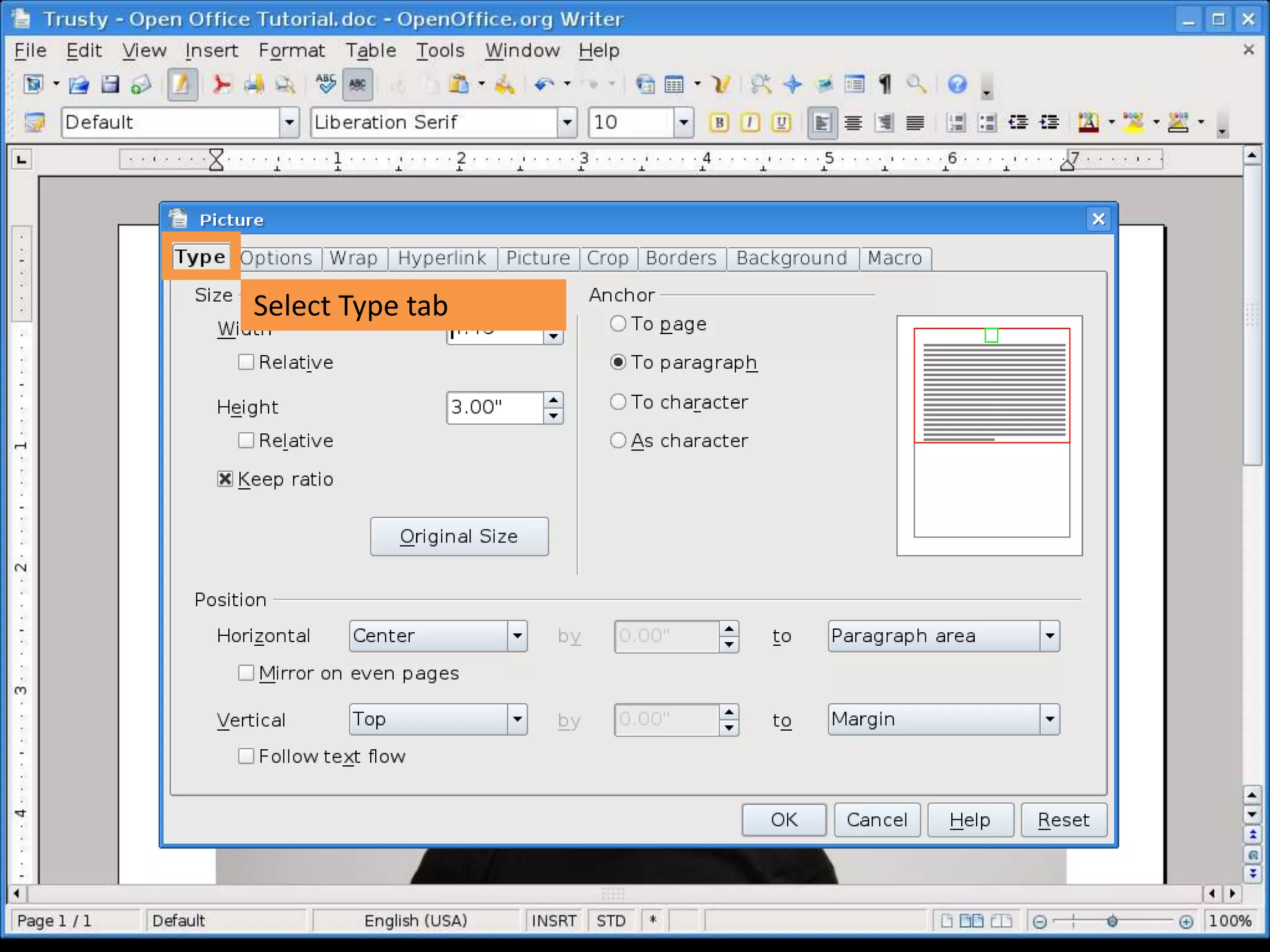Screen dimensions: 1270x952
Task: Click the dialog Help button
Action: [970, 820]
